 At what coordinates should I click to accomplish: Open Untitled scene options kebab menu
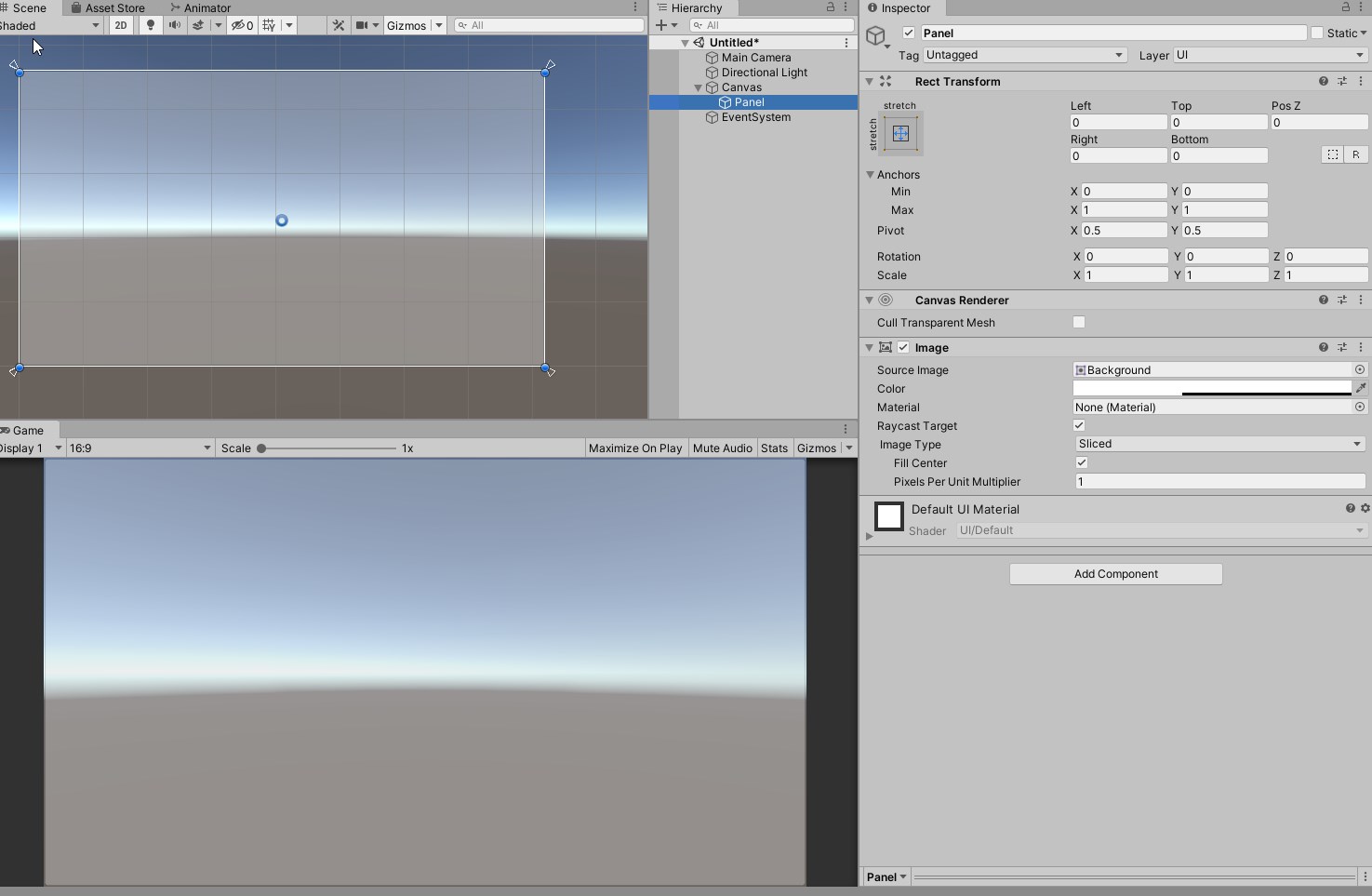[x=846, y=43]
